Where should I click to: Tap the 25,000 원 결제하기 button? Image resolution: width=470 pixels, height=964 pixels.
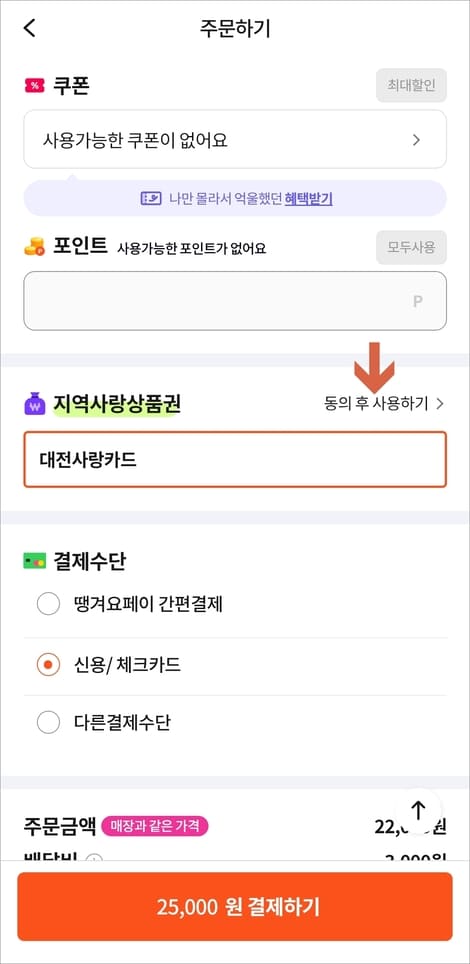pyautogui.click(x=235, y=907)
